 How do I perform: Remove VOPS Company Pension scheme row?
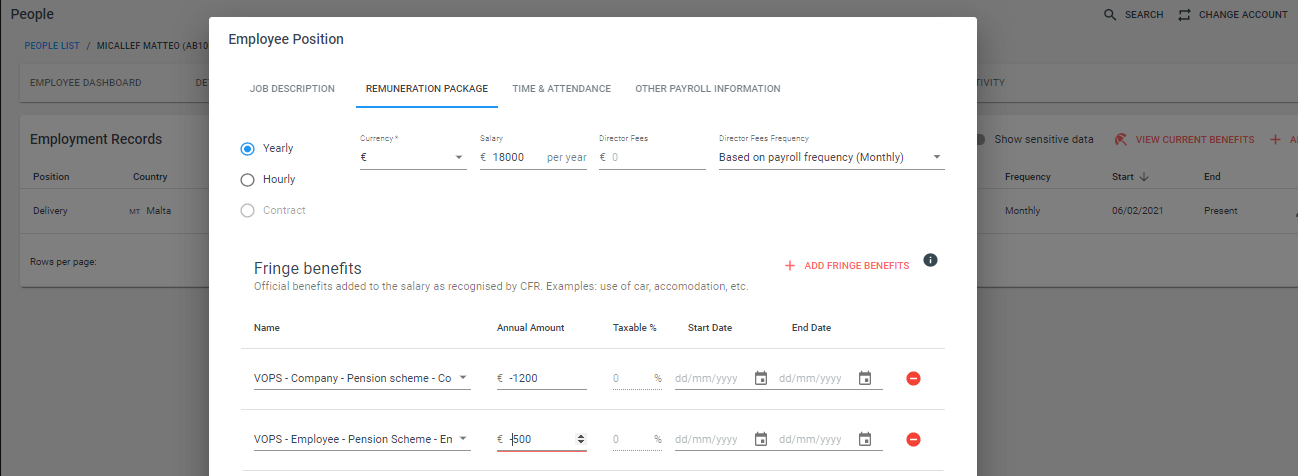click(x=913, y=379)
